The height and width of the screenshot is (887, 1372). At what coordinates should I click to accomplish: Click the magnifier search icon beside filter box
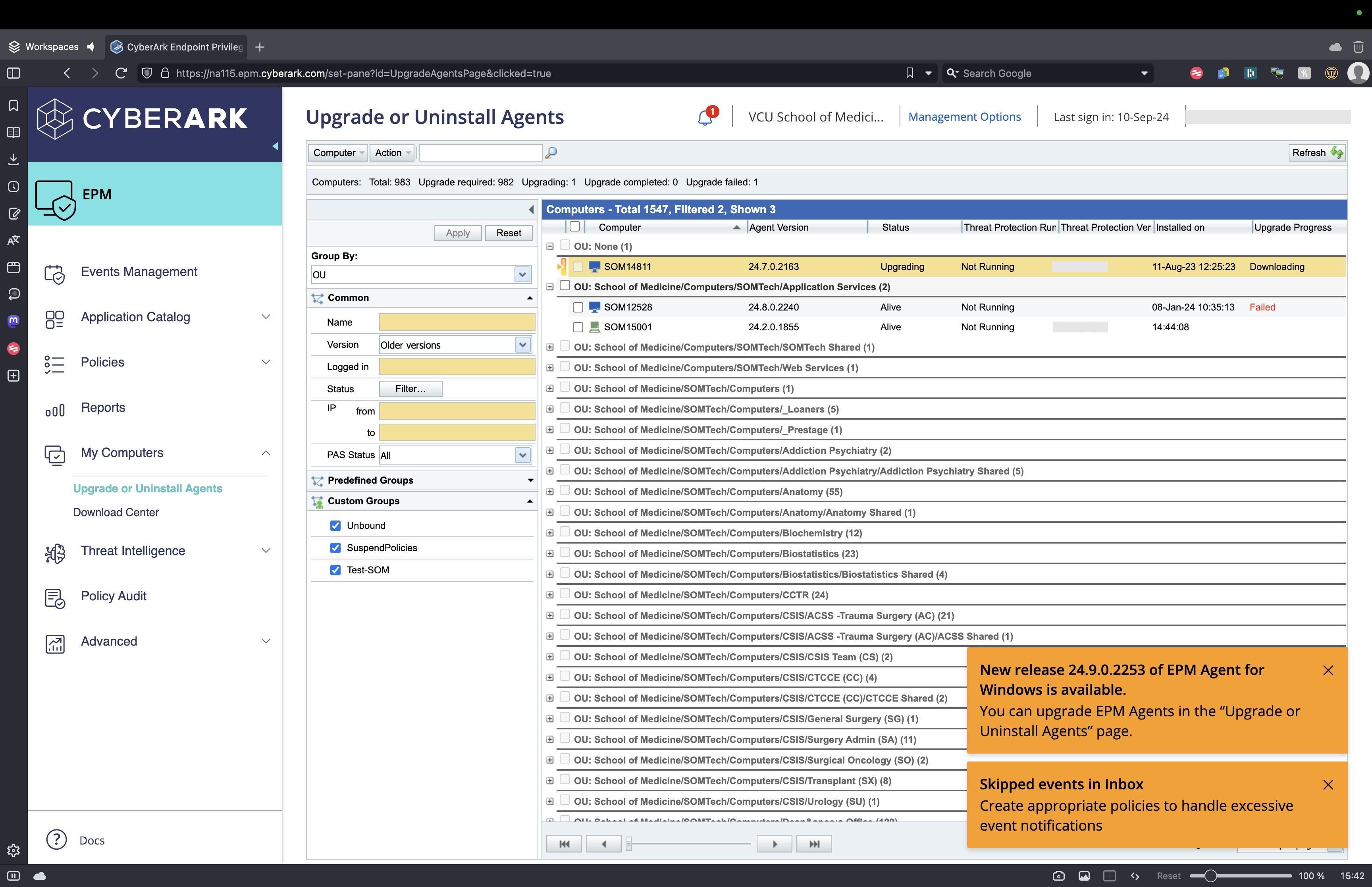coord(551,152)
